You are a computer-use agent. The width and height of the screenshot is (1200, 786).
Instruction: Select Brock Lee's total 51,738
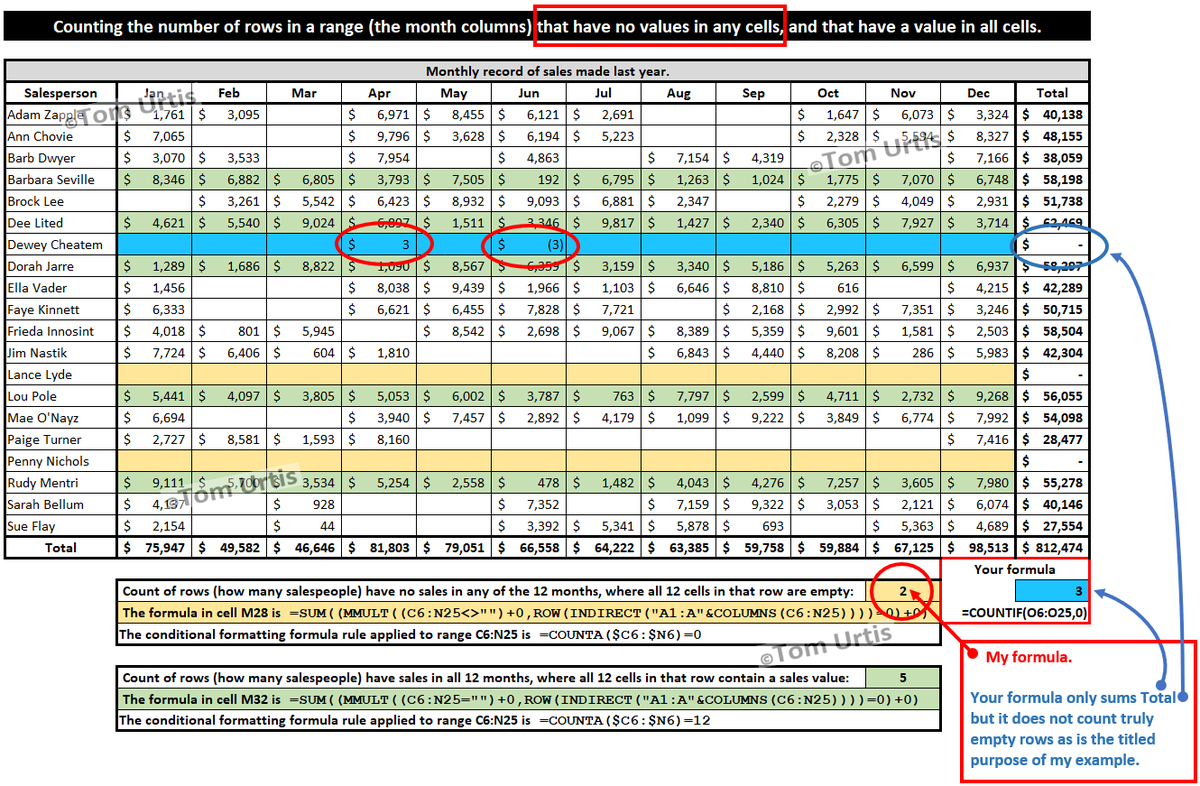(x=1053, y=201)
